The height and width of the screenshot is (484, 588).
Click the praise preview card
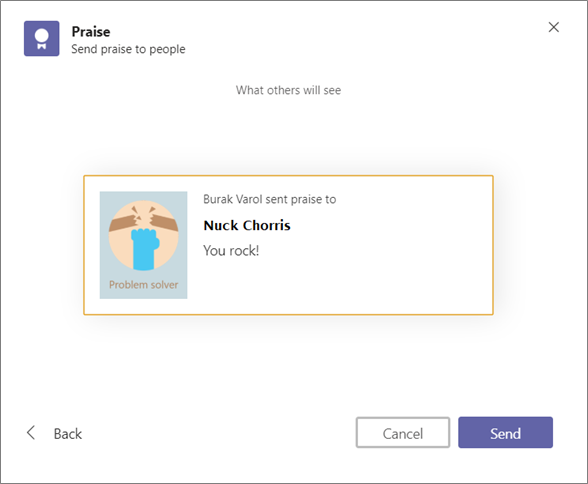pos(288,245)
